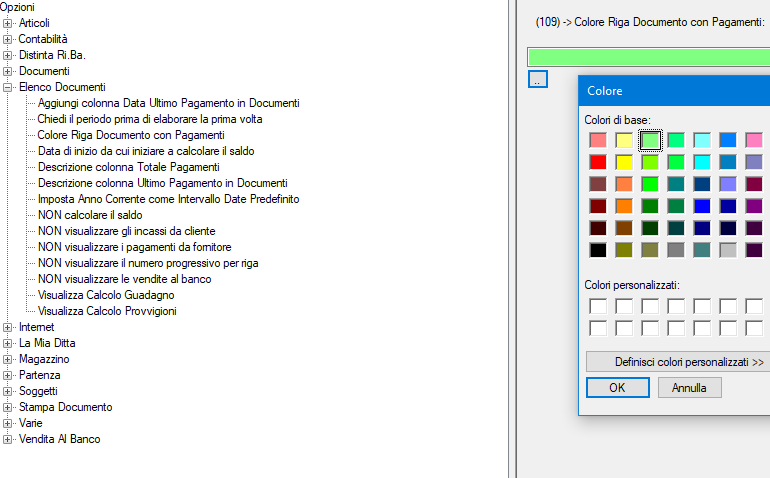770x478 pixels.
Task: Open 'Visualizza Calcolo Guadagno' option
Action: tap(106, 295)
